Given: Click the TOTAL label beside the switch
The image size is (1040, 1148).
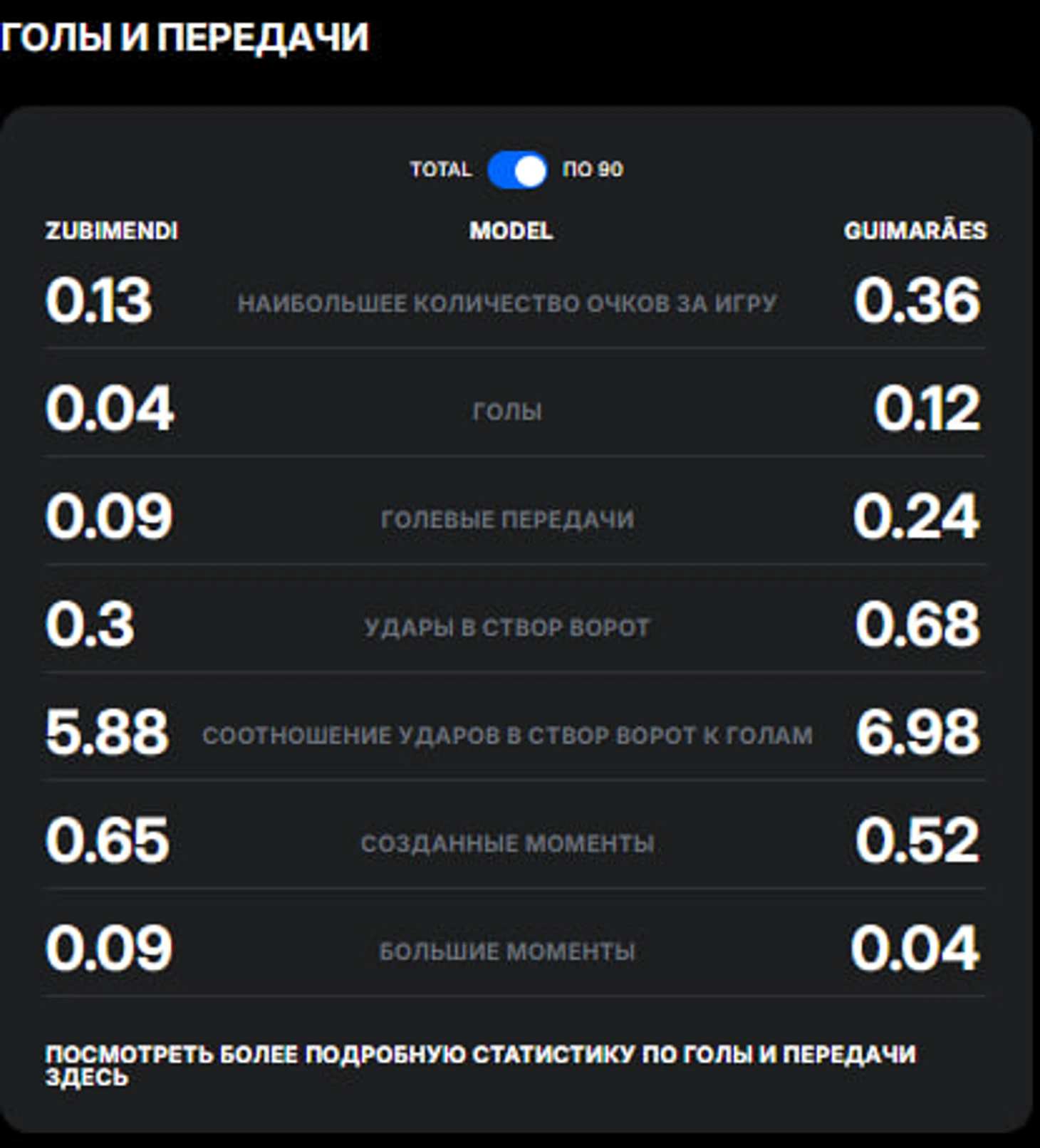Looking at the screenshot, I should (440, 169).
